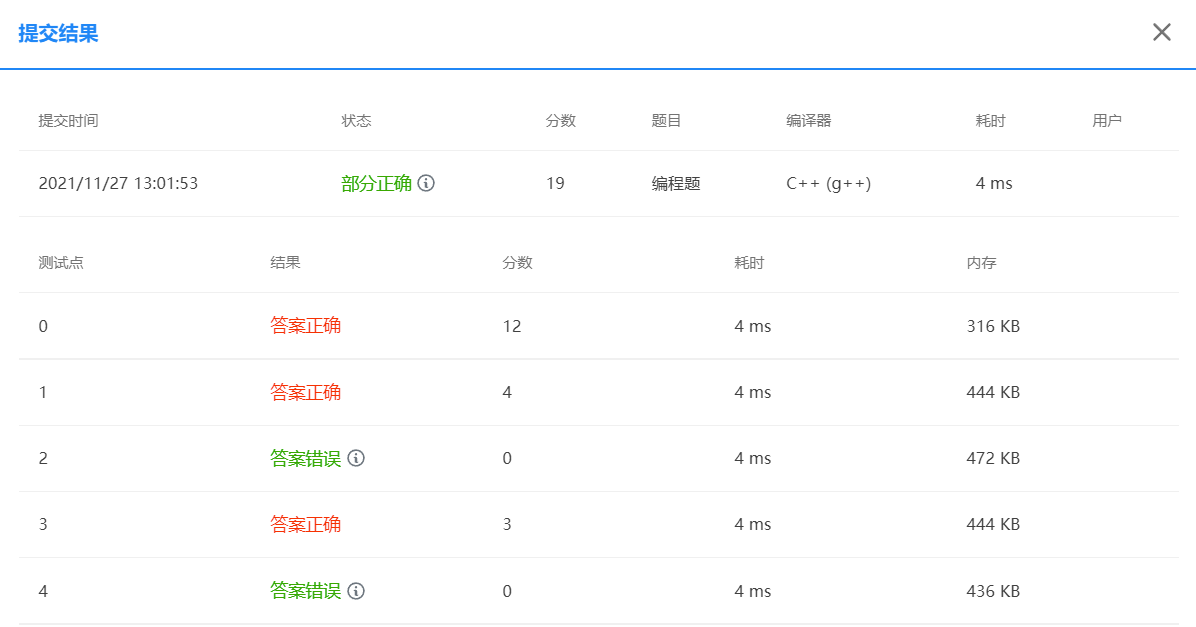The image size is (1196, 627).
Task: Click the total score 19
Action: [555, 184]
